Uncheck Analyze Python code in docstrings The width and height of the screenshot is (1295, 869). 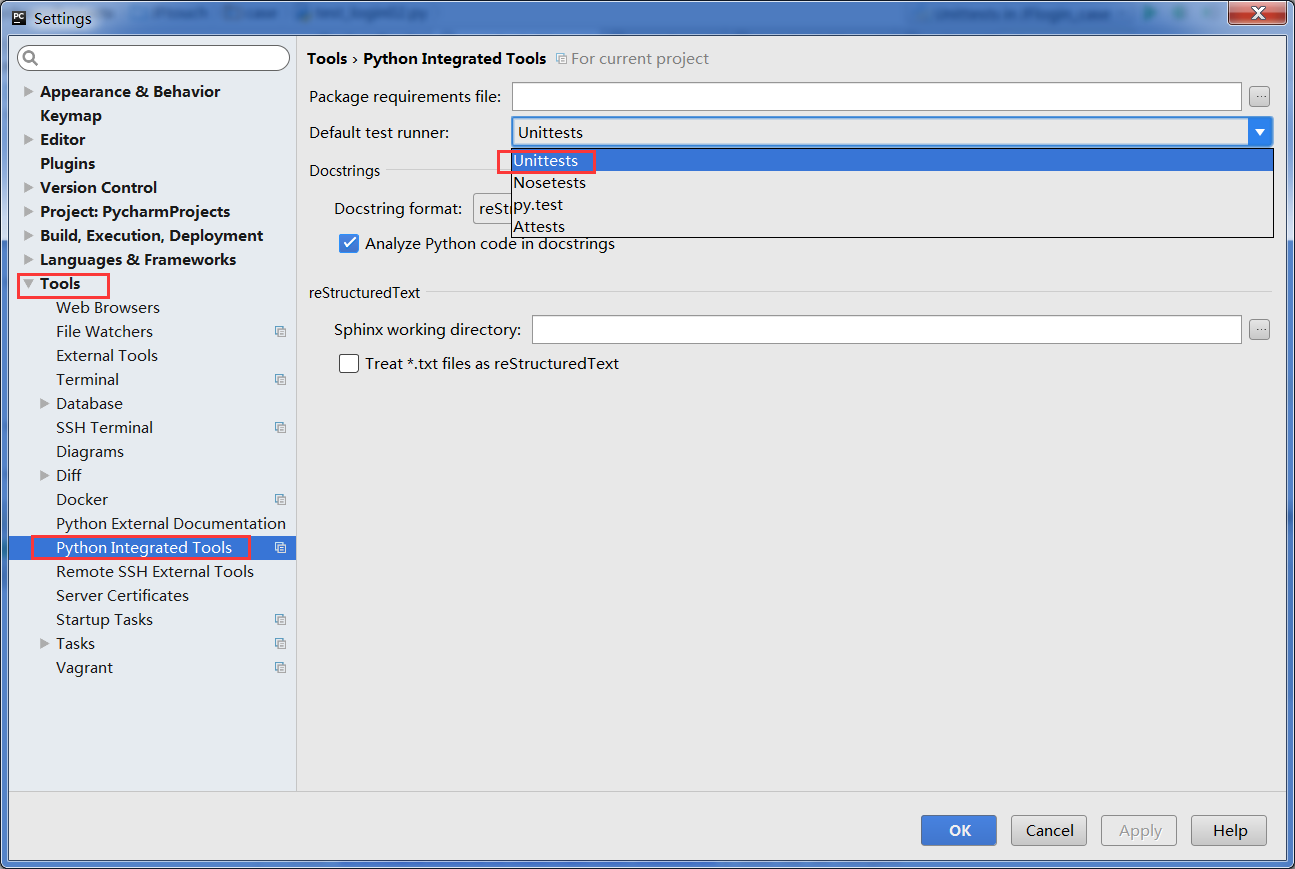click(349, 243)
